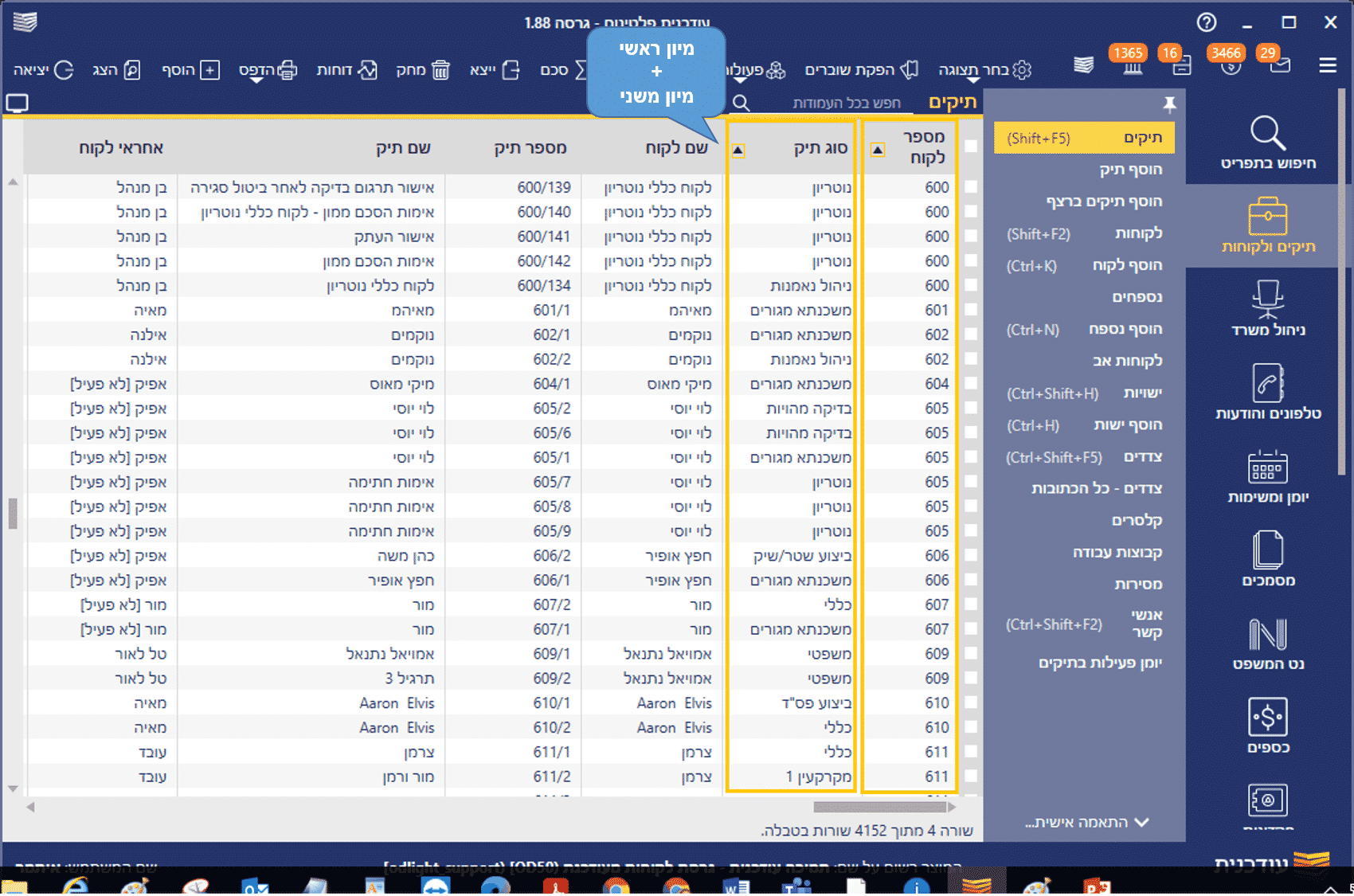Image resolution: width=1354 pixels, height=896 pixels.
Task: Check the row checkbox for case 611/2
Action: [970, 776]
